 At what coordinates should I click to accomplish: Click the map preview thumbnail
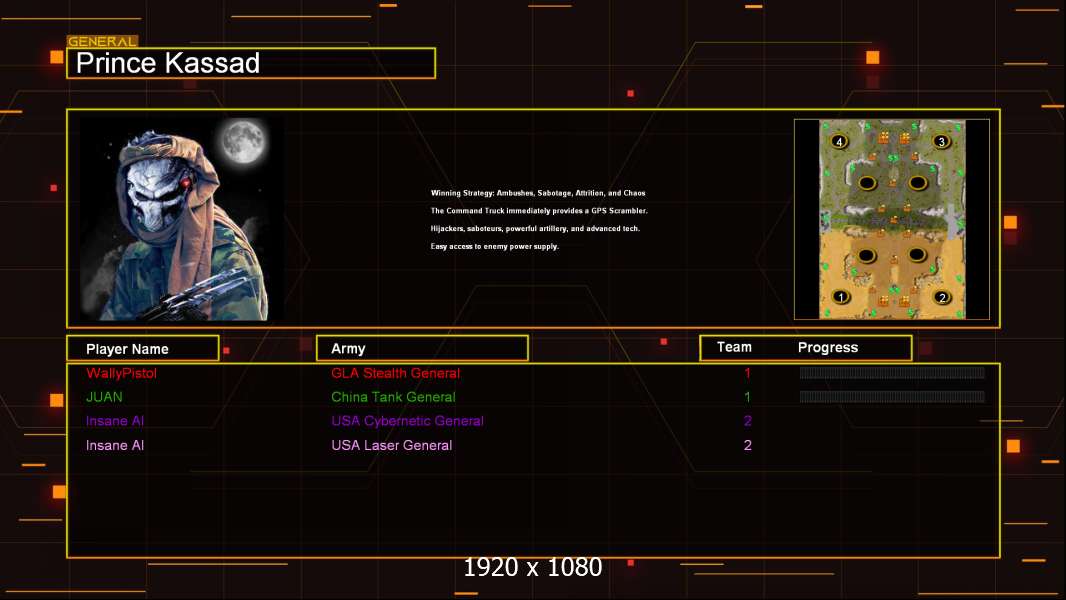pyautogui.click(x=892, y=219)
